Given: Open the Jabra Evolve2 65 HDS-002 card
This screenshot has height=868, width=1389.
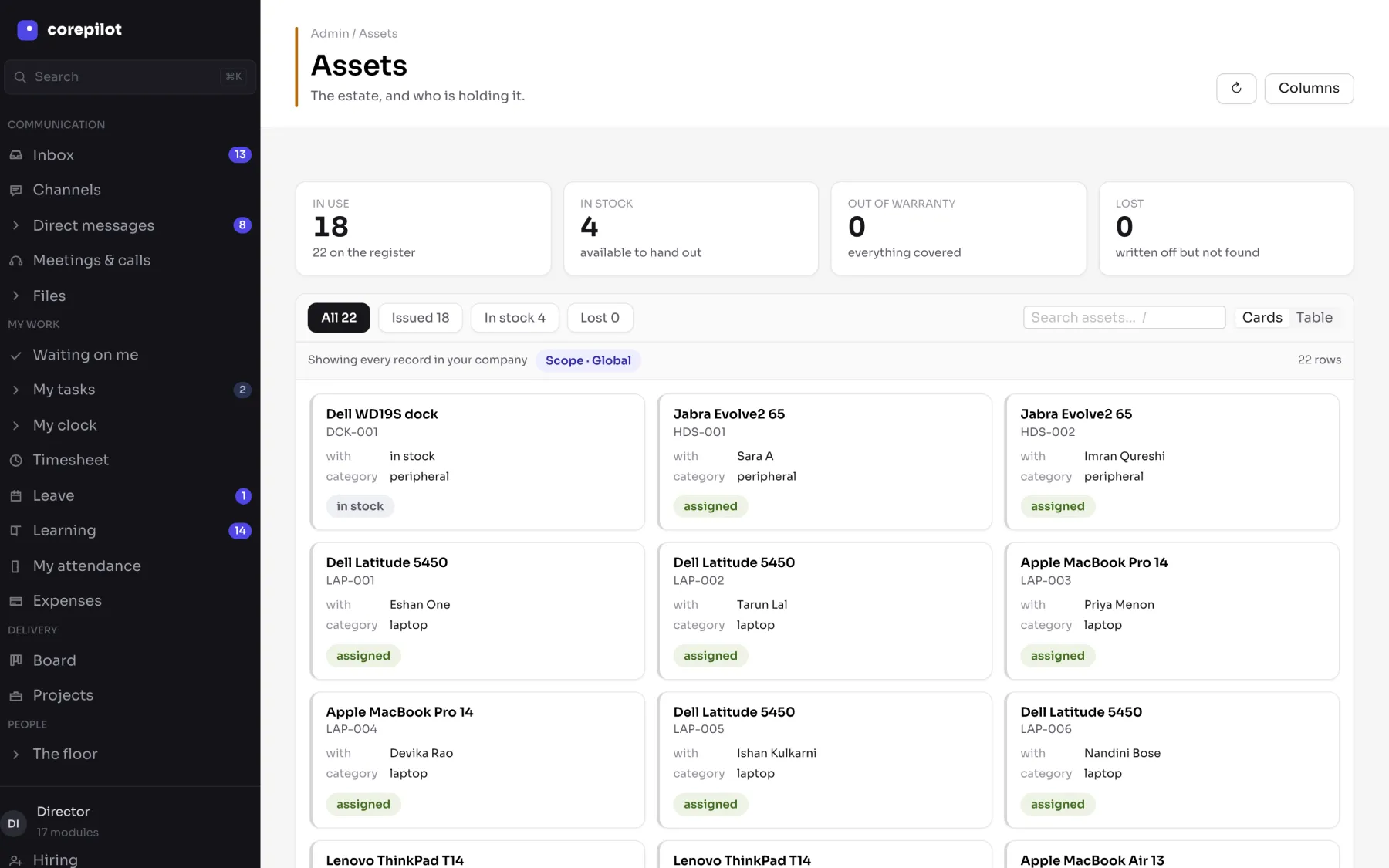Looking at the screenshot, I should pos(1171,462).
